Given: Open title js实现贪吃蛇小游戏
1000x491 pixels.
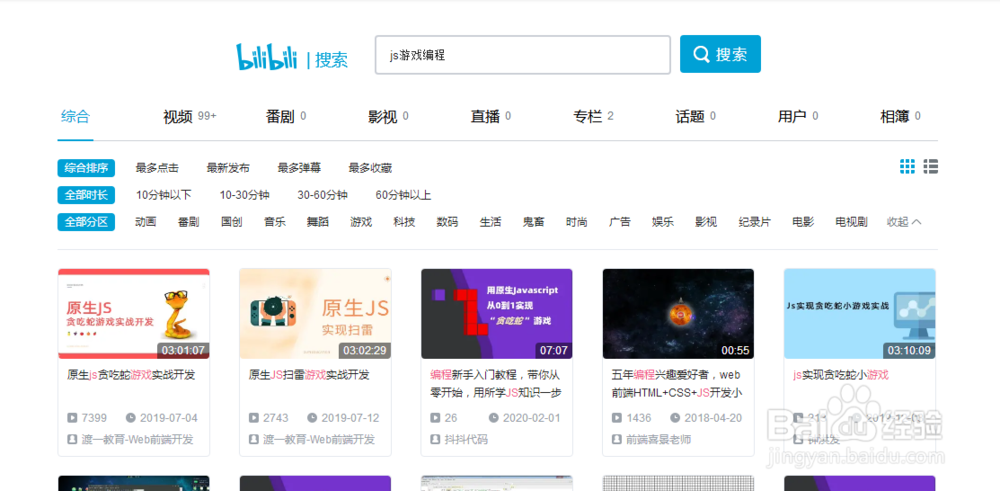Looking at the screenshot, I should tap(841, 375).
